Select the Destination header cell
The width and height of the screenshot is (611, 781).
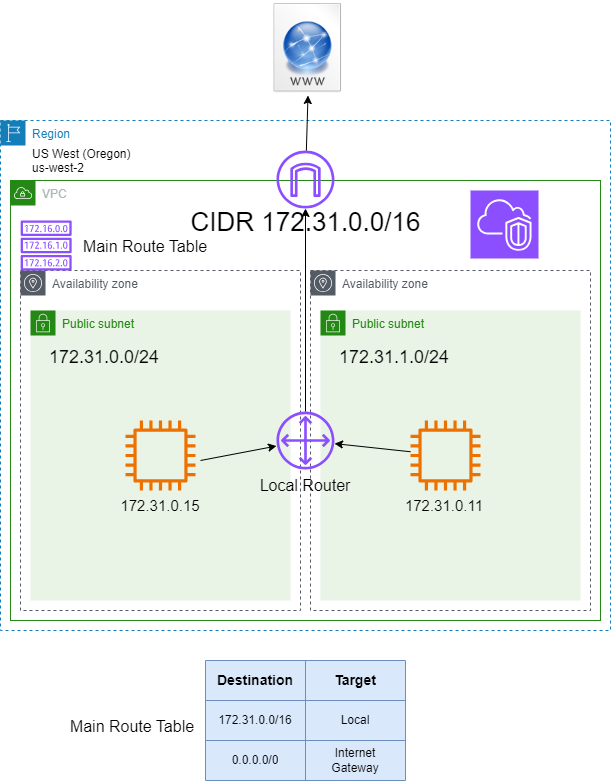pyautogui.click(x=255, y=680)
